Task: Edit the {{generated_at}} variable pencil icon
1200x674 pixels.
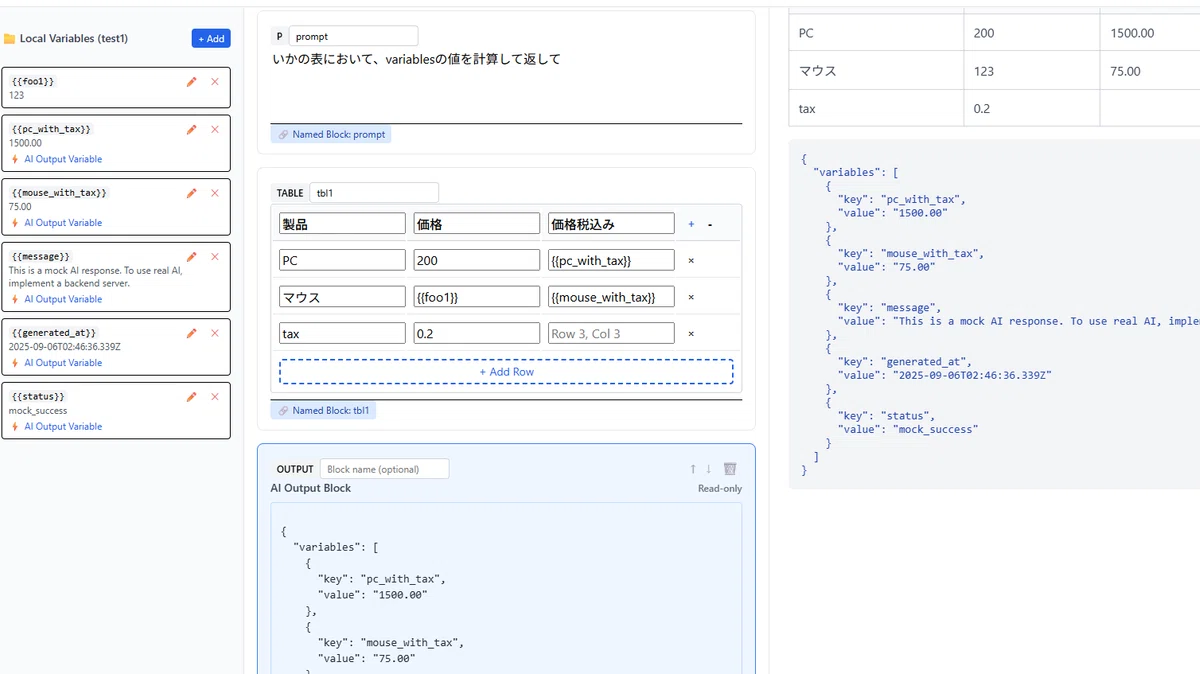Action: (192, 333)
